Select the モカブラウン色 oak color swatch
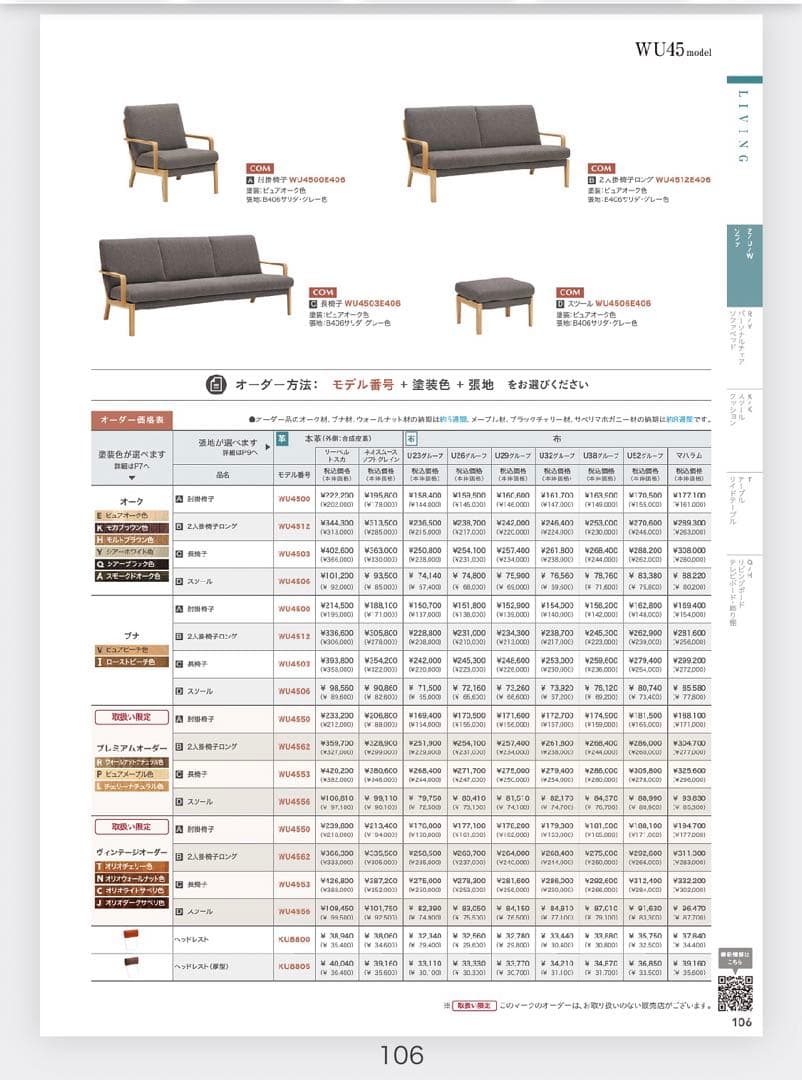This screenshot has height=1080, width=802. 132,527
